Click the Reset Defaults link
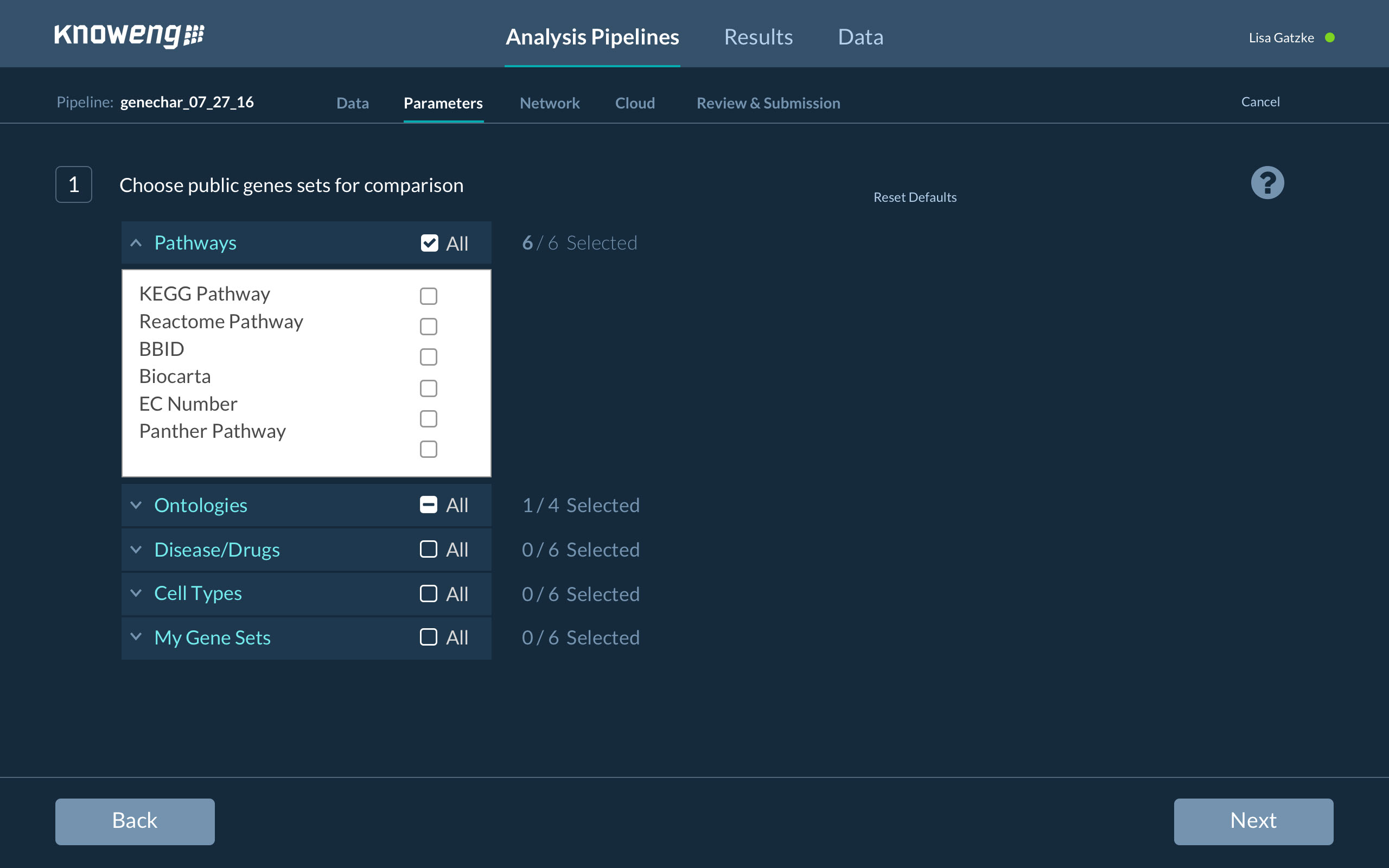The width and height of the screenshot is (1389, 868). (x=914, y=197)
